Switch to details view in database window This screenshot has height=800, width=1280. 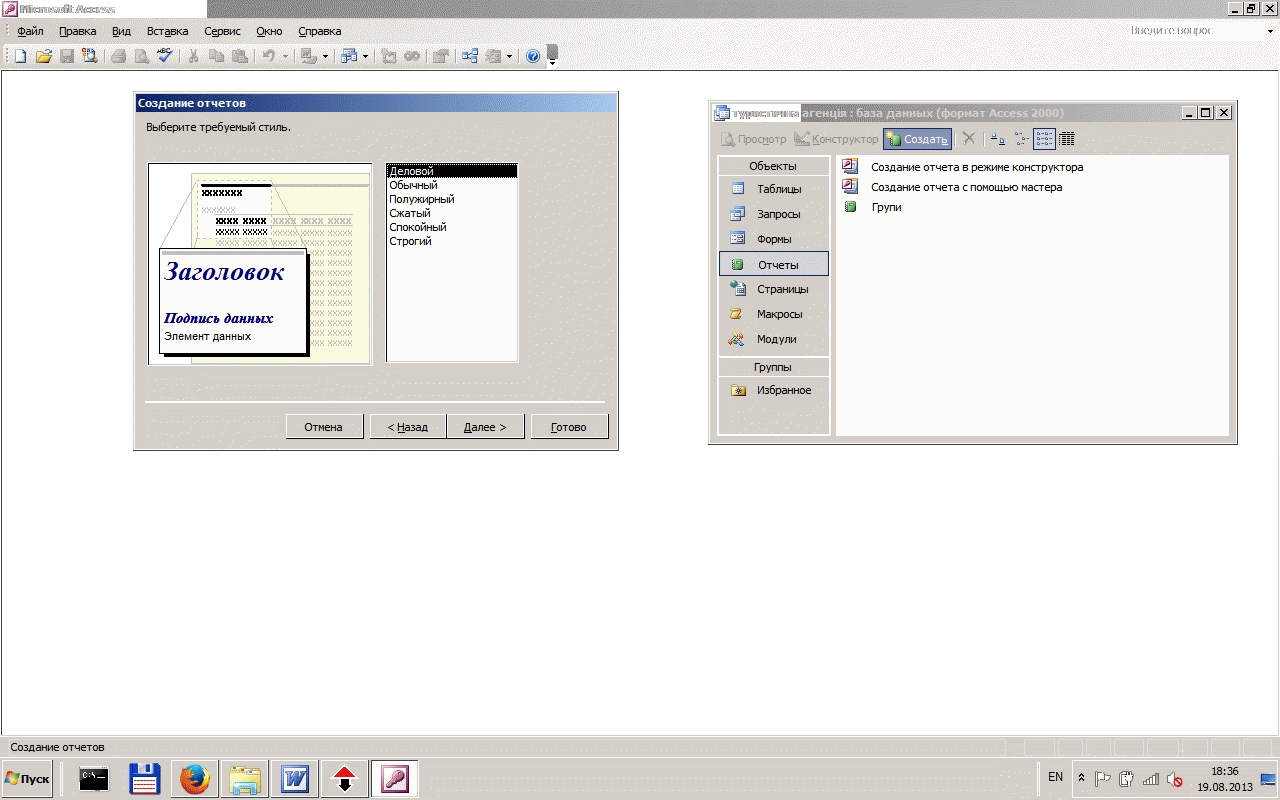click(1067, 139)
